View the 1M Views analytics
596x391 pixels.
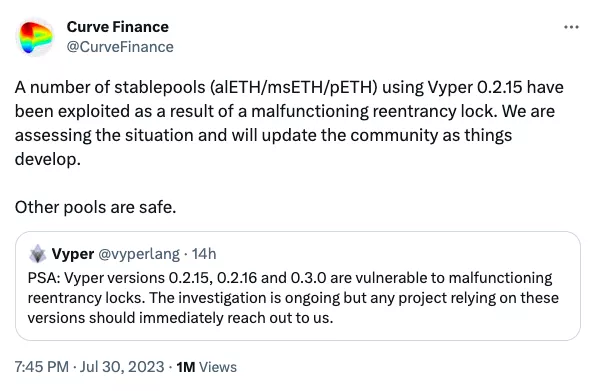pos(206,367)
